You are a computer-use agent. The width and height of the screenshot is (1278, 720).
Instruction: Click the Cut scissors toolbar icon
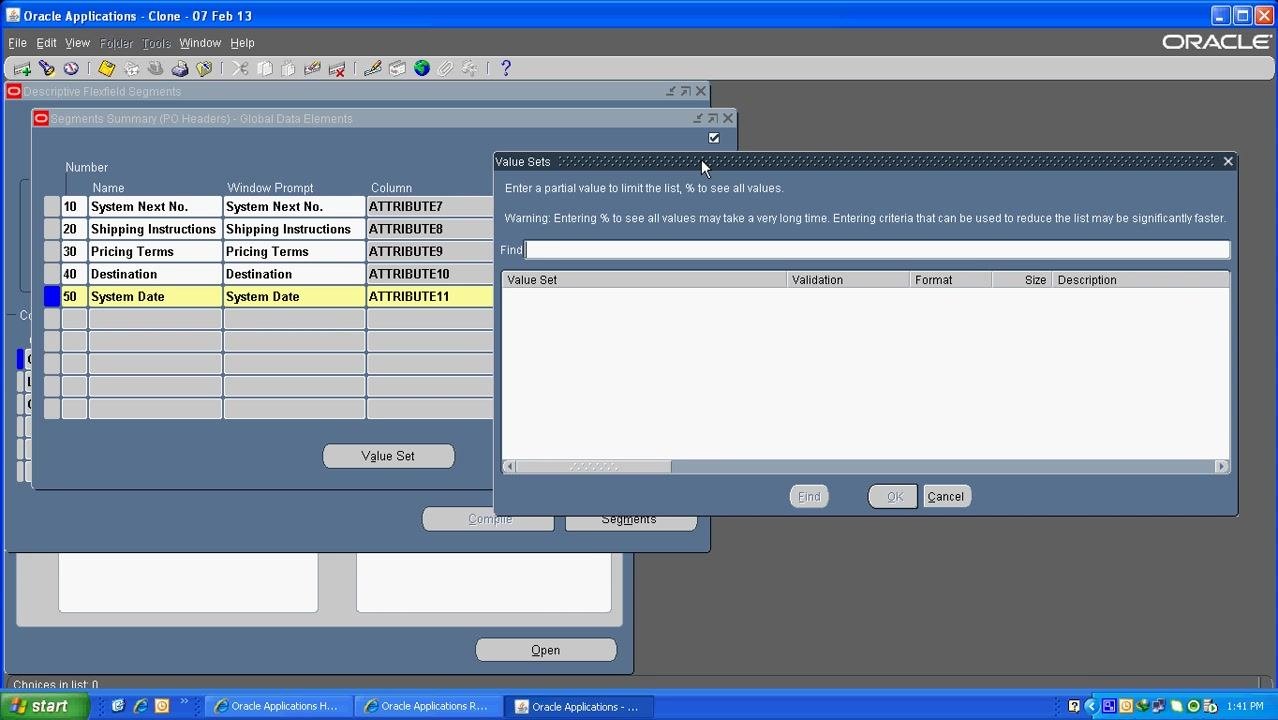[240, 68]
